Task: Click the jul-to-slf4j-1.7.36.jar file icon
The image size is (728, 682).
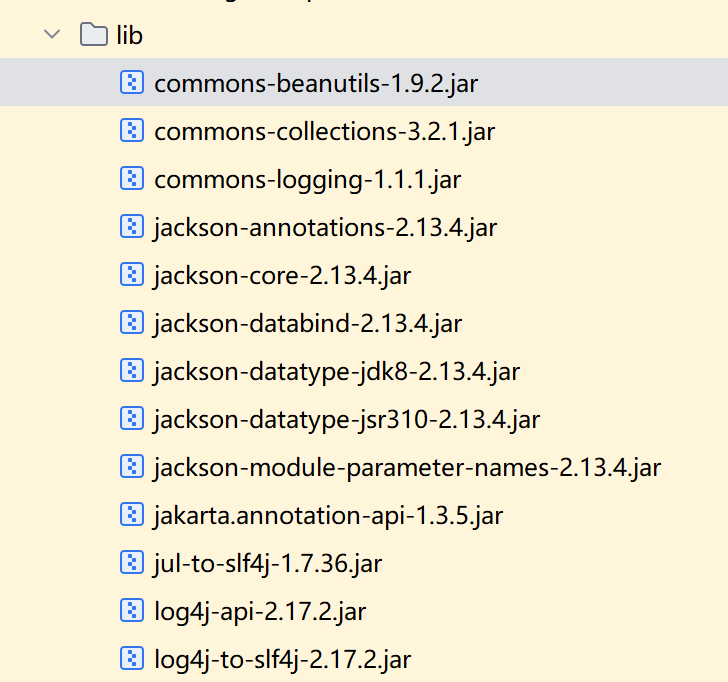Action: coord(132,562)
